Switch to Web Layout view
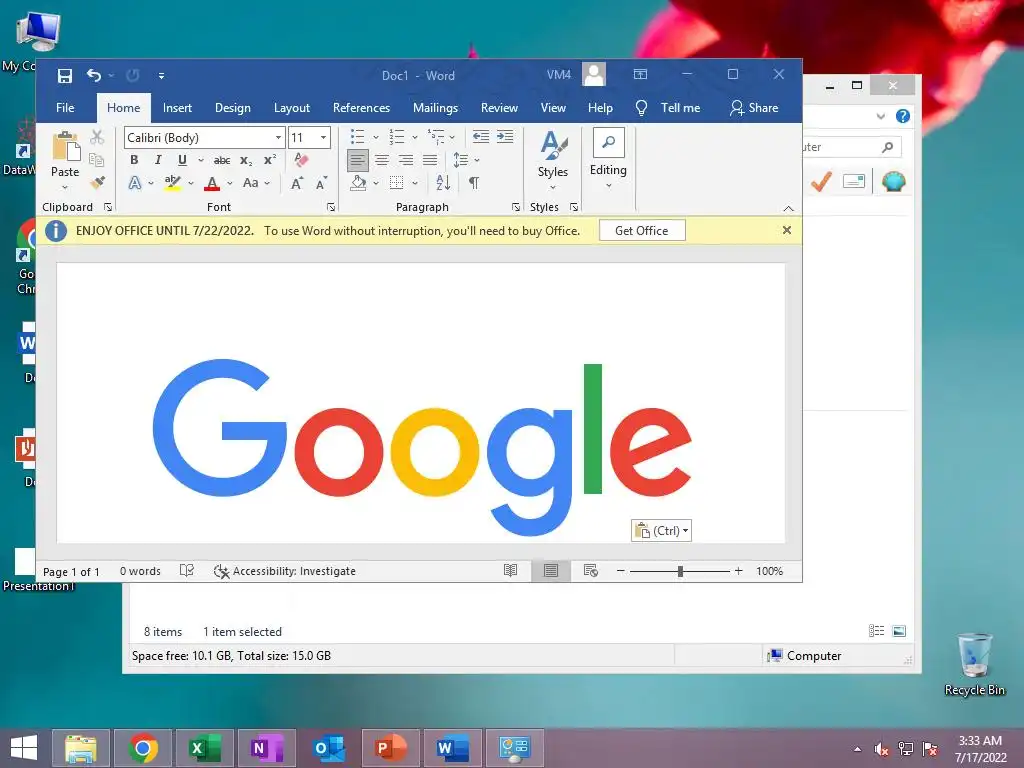Viewport: 1024px width, 768px height. (x=590, y=571)
